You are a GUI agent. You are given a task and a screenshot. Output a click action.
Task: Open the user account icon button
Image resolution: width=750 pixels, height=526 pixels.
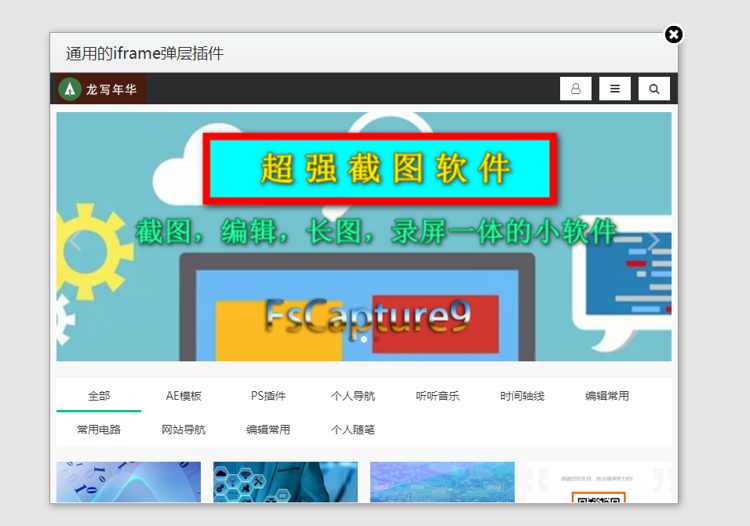point(575,89)
